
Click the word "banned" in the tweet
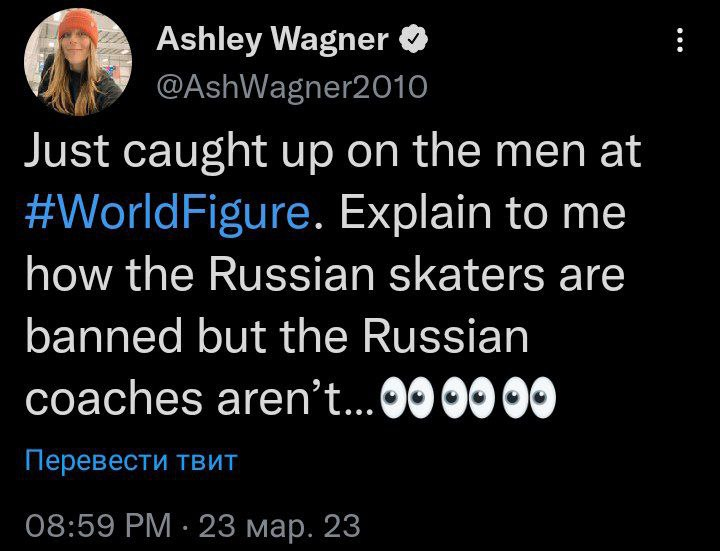94,338
